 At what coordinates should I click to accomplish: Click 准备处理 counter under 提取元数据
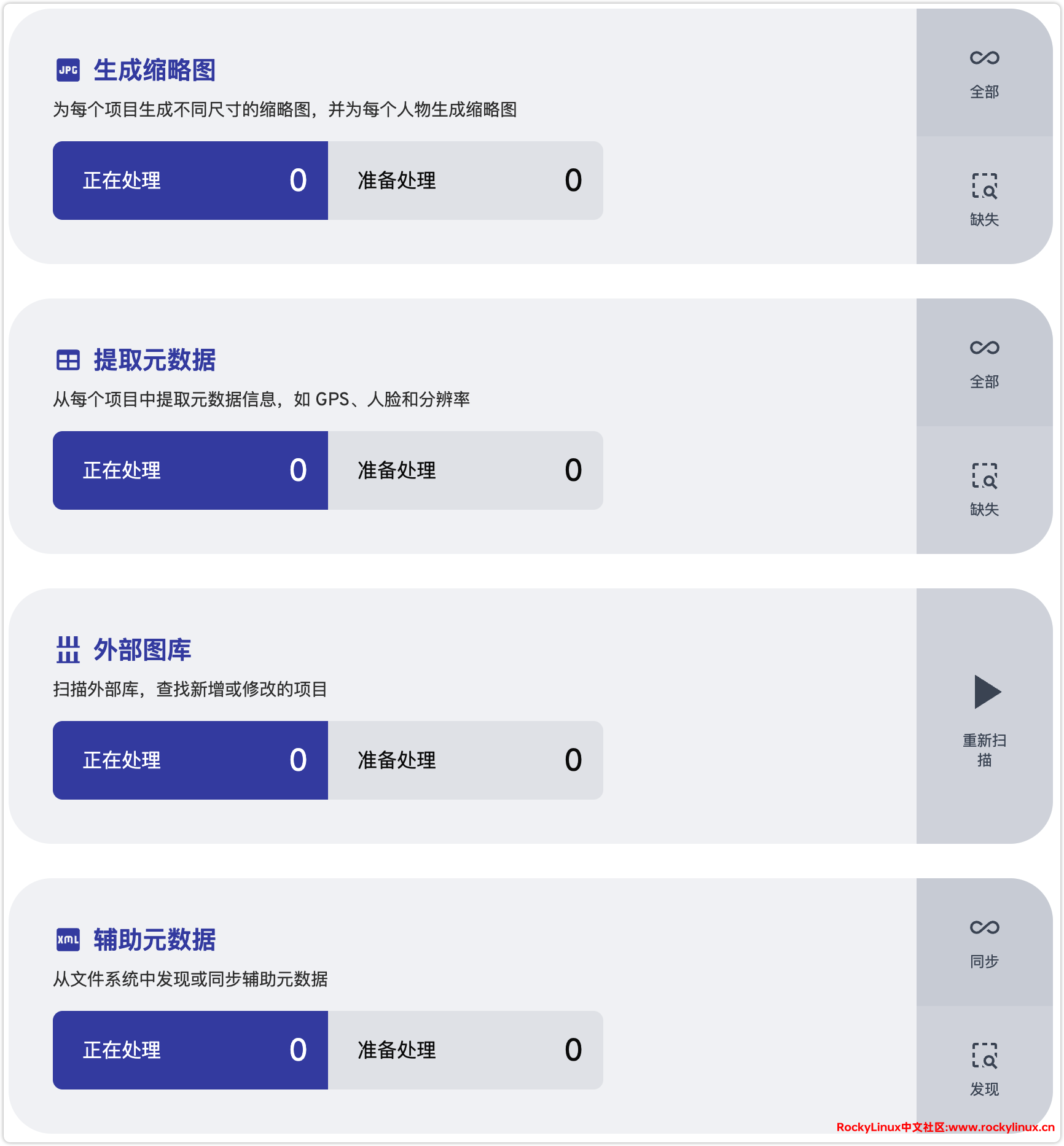pyautogui.click(x=465, y=470)
